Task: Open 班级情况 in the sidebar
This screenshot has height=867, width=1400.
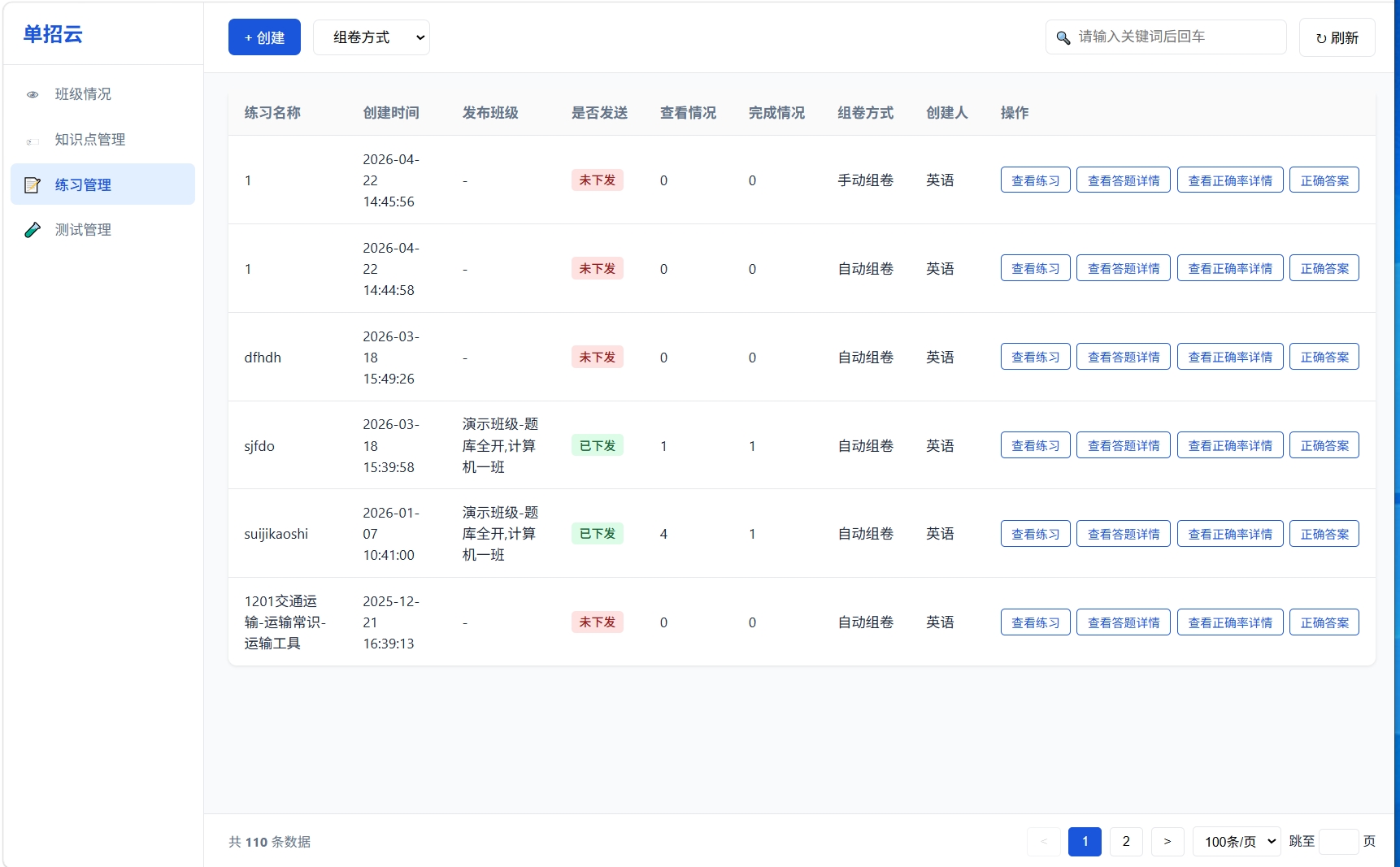Action: [102, 94]
